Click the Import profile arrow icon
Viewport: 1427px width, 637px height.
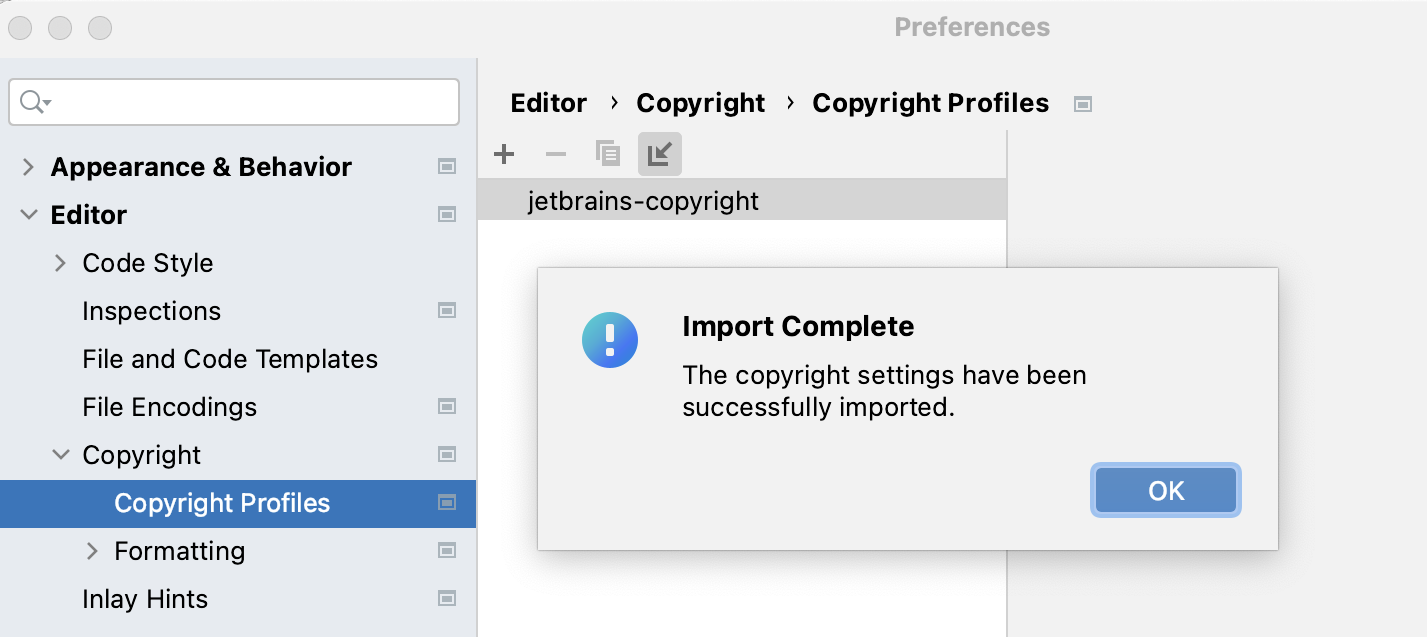pos(660,154)
